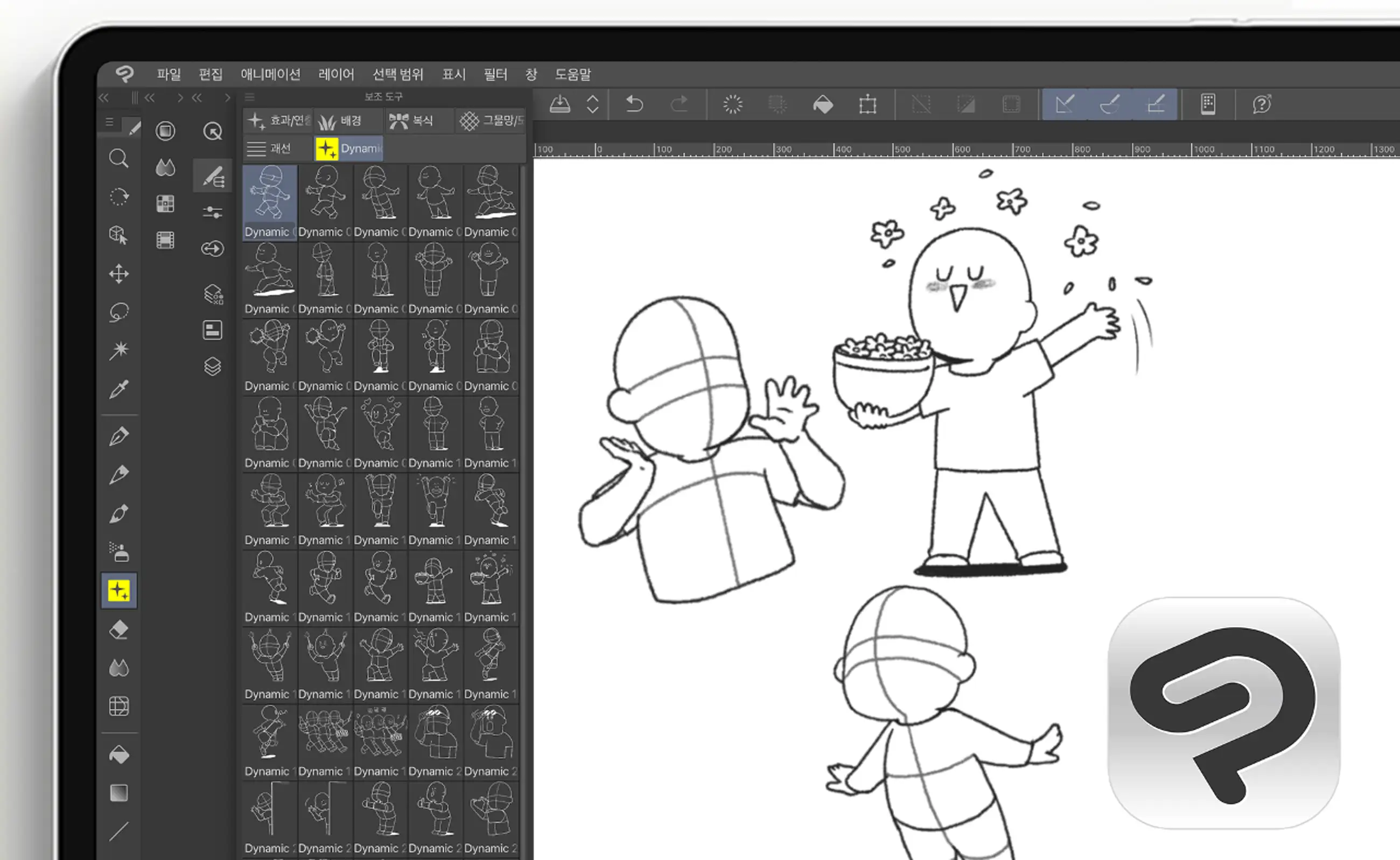Click the save-to-cloud icon in command bar
The height and width of the screenshot is (860, 1400).
point(560,104)
